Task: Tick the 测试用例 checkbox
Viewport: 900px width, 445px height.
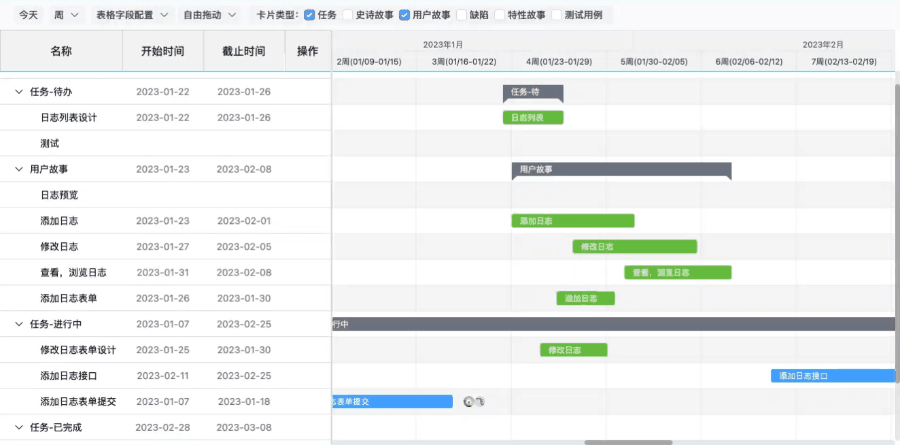Action: pos(556,15)
